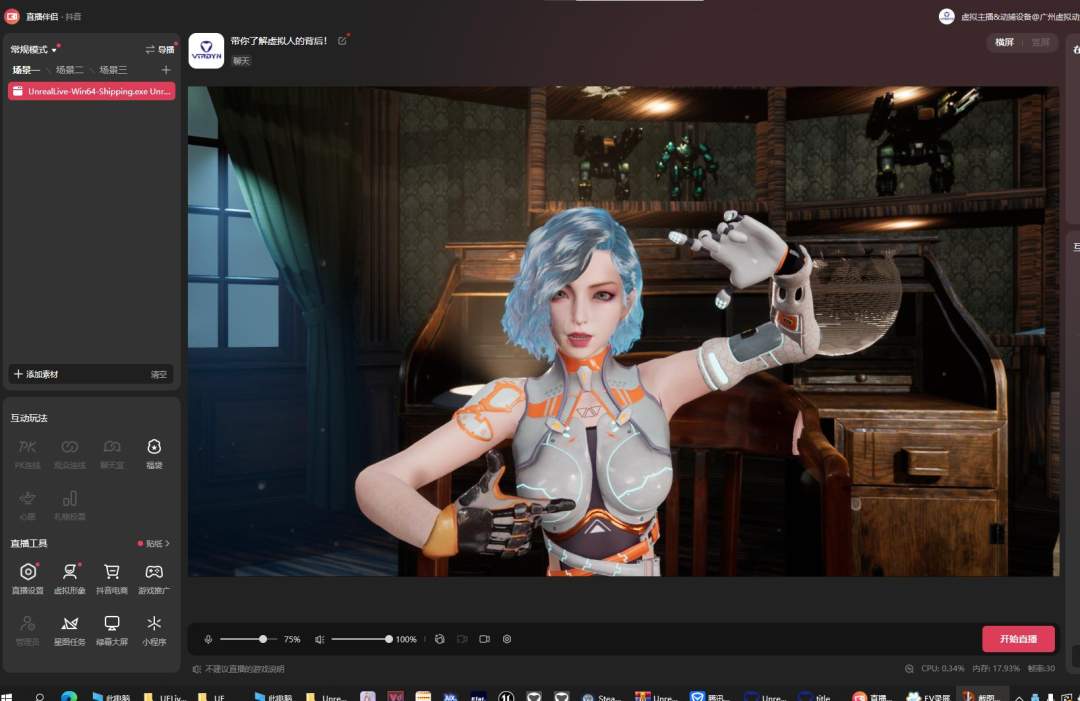The width and height of the screenshot is (1080, 701).
Task: Open Unreal Engine icon on taskbar
Action: (x=506, y=696)
